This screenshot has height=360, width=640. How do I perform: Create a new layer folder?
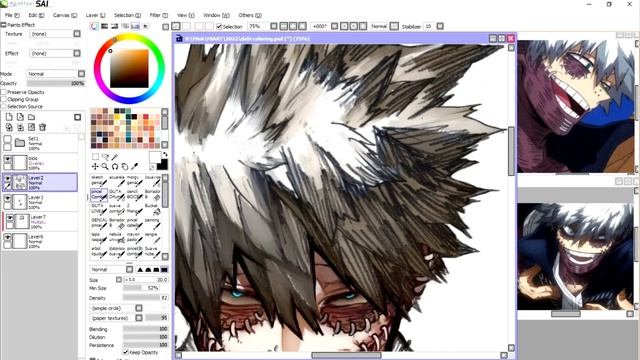[31, 117]
